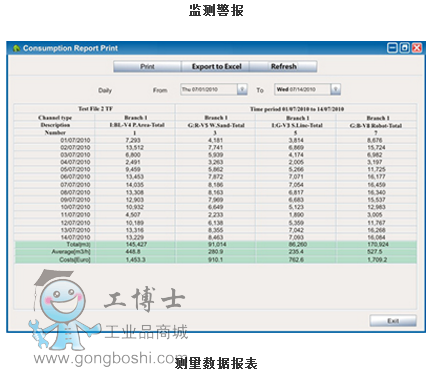
Task: Open the To date dropdown
Action: pyautogui.click(x=336, y=89)
